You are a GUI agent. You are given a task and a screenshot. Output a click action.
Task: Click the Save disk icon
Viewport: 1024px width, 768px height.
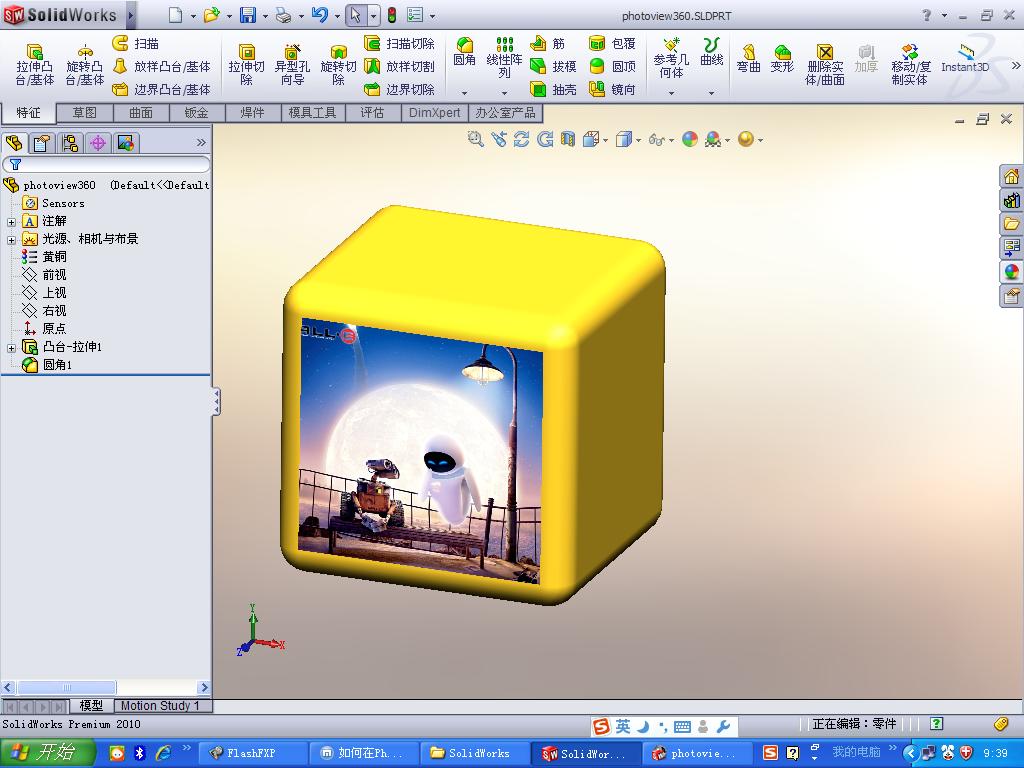248,15
